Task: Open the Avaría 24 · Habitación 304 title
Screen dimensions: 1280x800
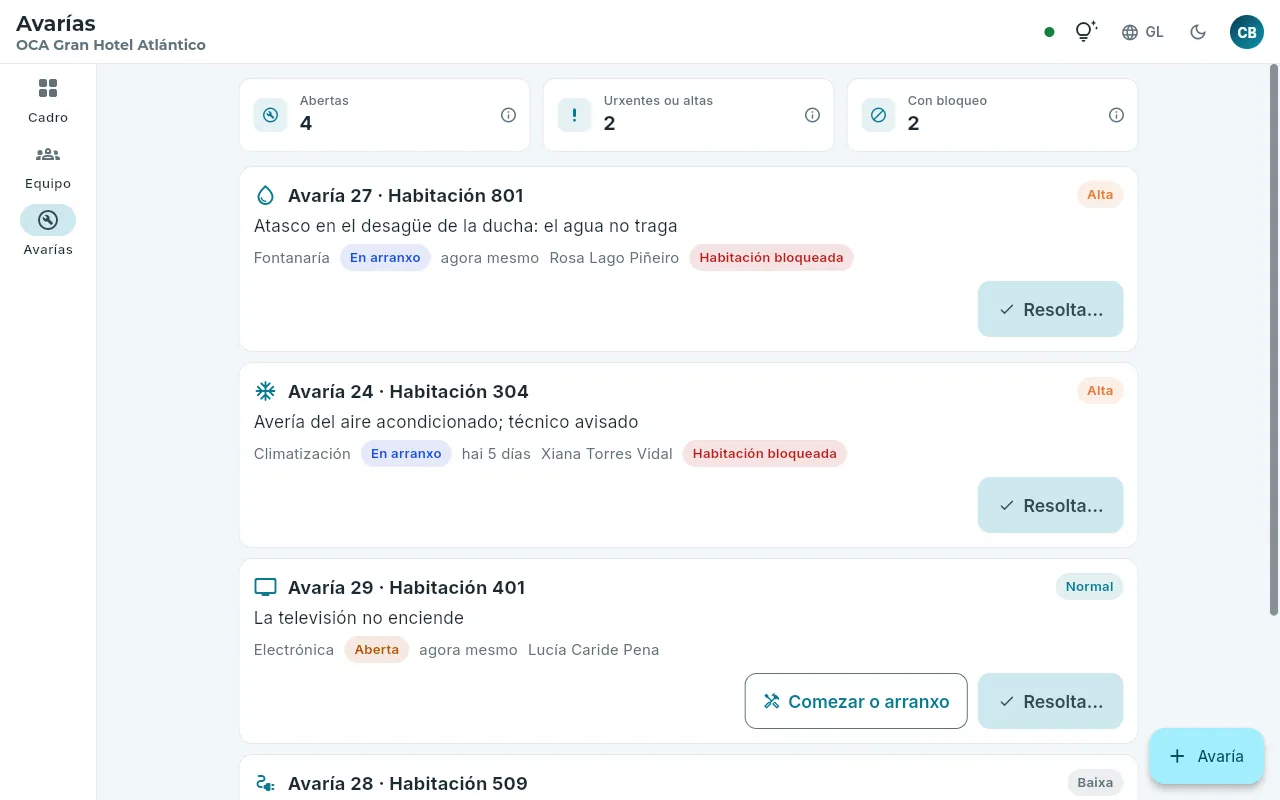Action: point(408,391)
